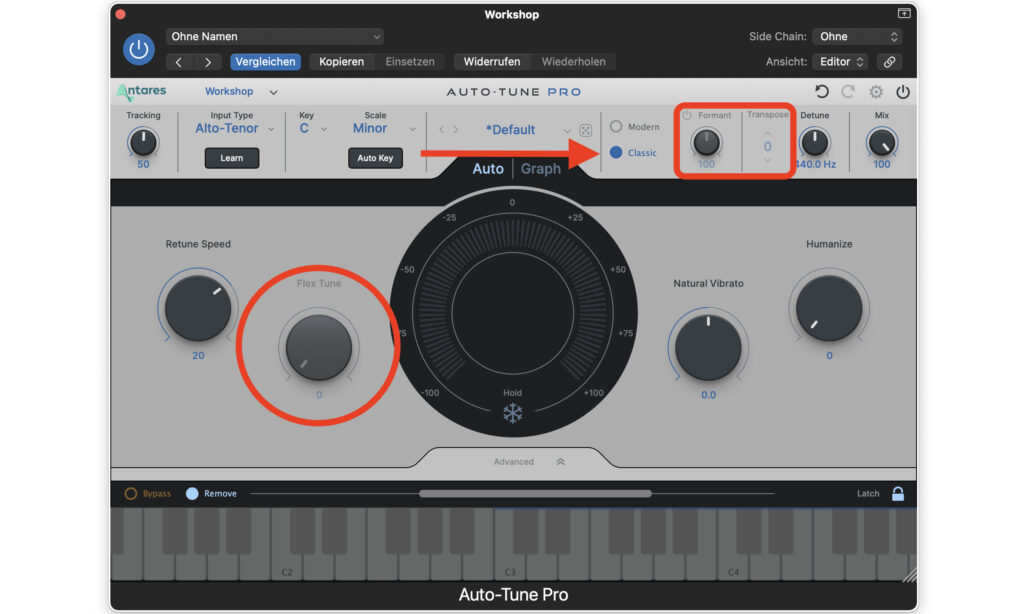The width and height of the screenshot is (1024, 614).
Task: Redo using the Auto-Tune redo arrow
Action: click(848, 92)
